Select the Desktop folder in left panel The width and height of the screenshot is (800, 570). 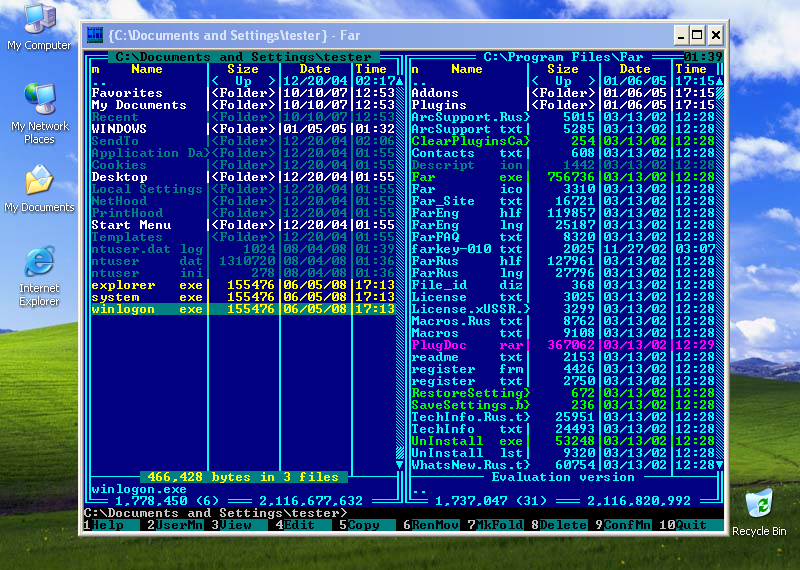click(x=243, y=177)
